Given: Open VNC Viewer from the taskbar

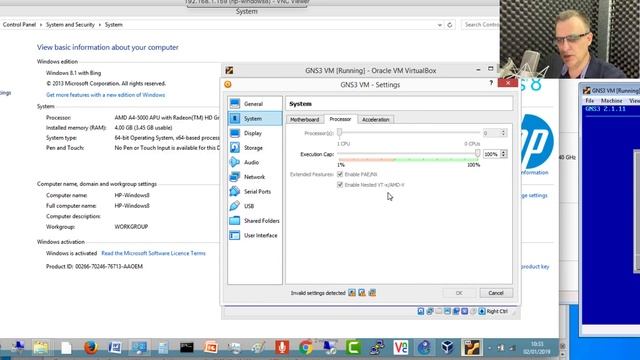Looking at the screenshot, I should [400, 347].
